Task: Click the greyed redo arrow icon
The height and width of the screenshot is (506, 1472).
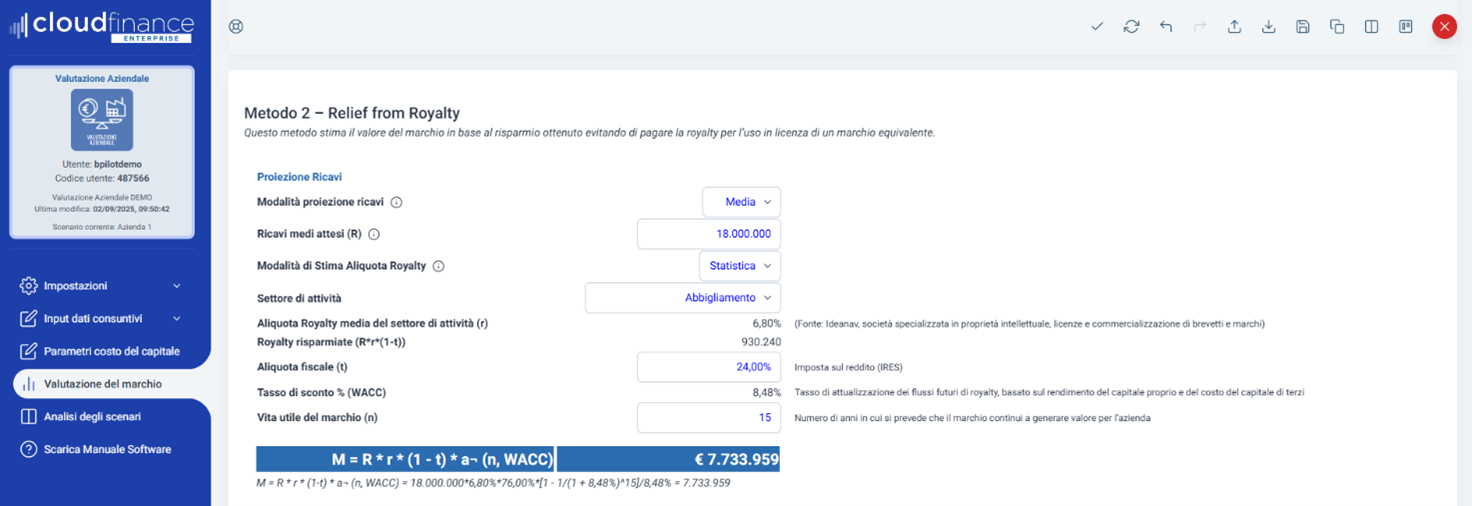Action: tap(1200, 27)
